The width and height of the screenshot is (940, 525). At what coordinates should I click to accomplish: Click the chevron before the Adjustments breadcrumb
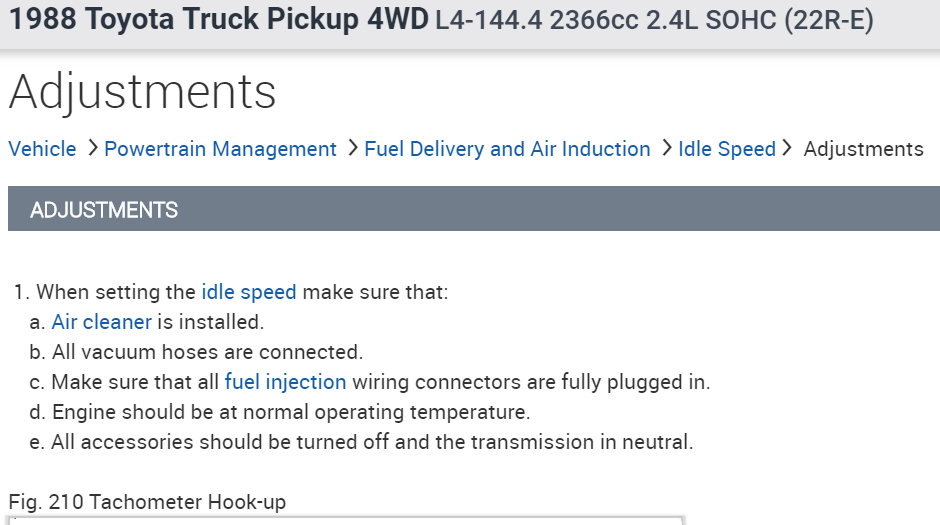[x=788, y=149]
